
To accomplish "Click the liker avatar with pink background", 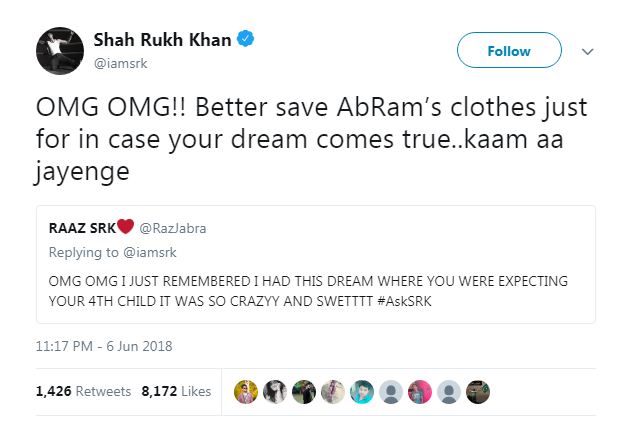I will tap(421, 391).
